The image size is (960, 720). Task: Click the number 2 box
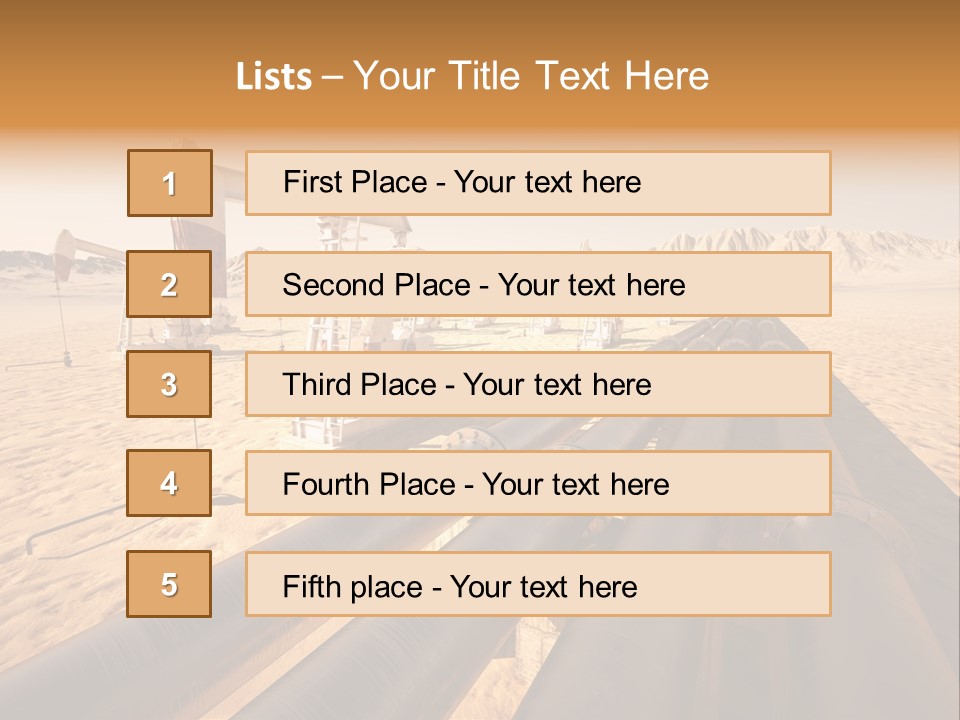(169, 284)
